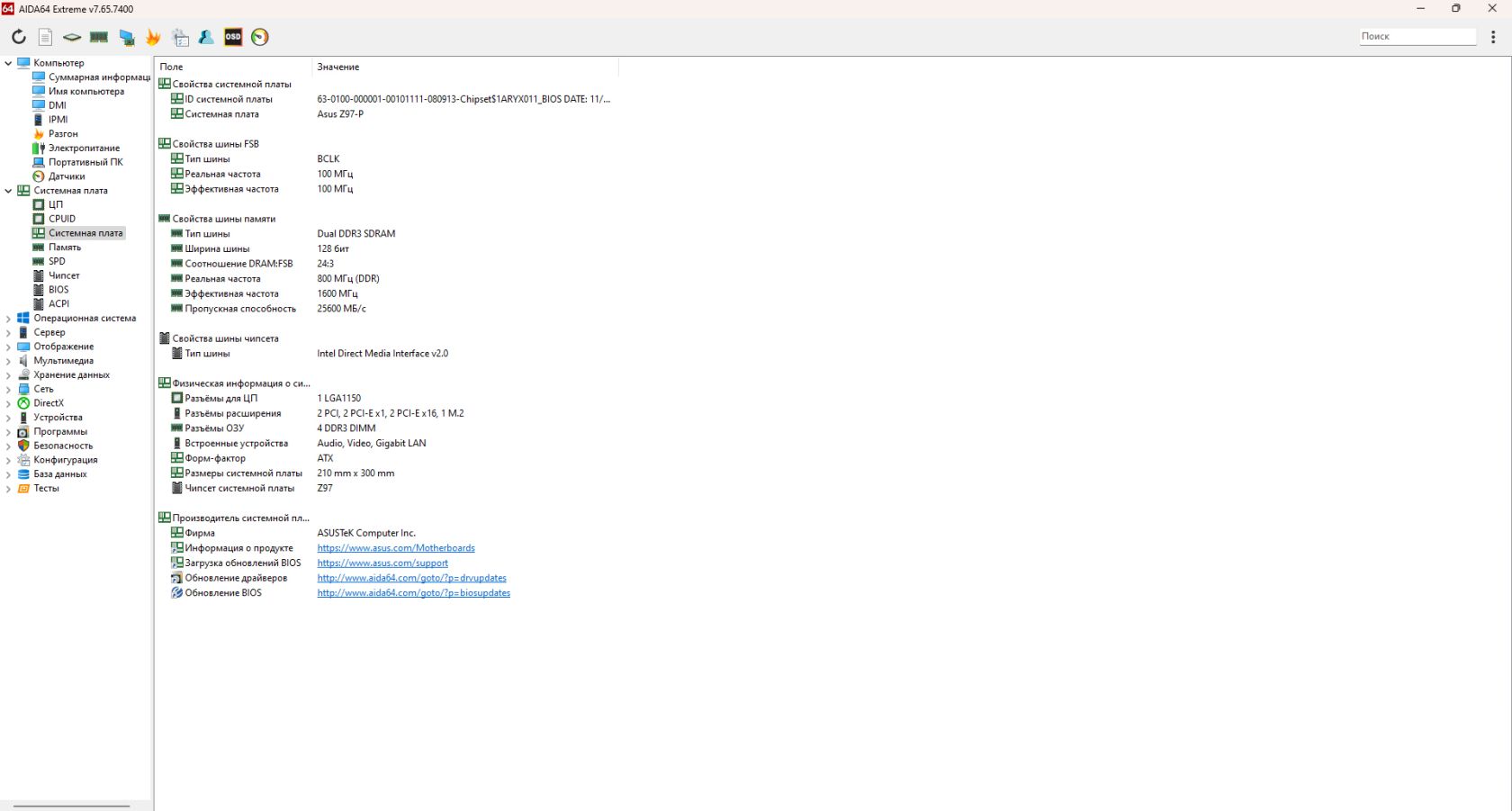Open the user account toolbar icon
The height and width of the screenshot is (811, 1512).
coord(206,37)
